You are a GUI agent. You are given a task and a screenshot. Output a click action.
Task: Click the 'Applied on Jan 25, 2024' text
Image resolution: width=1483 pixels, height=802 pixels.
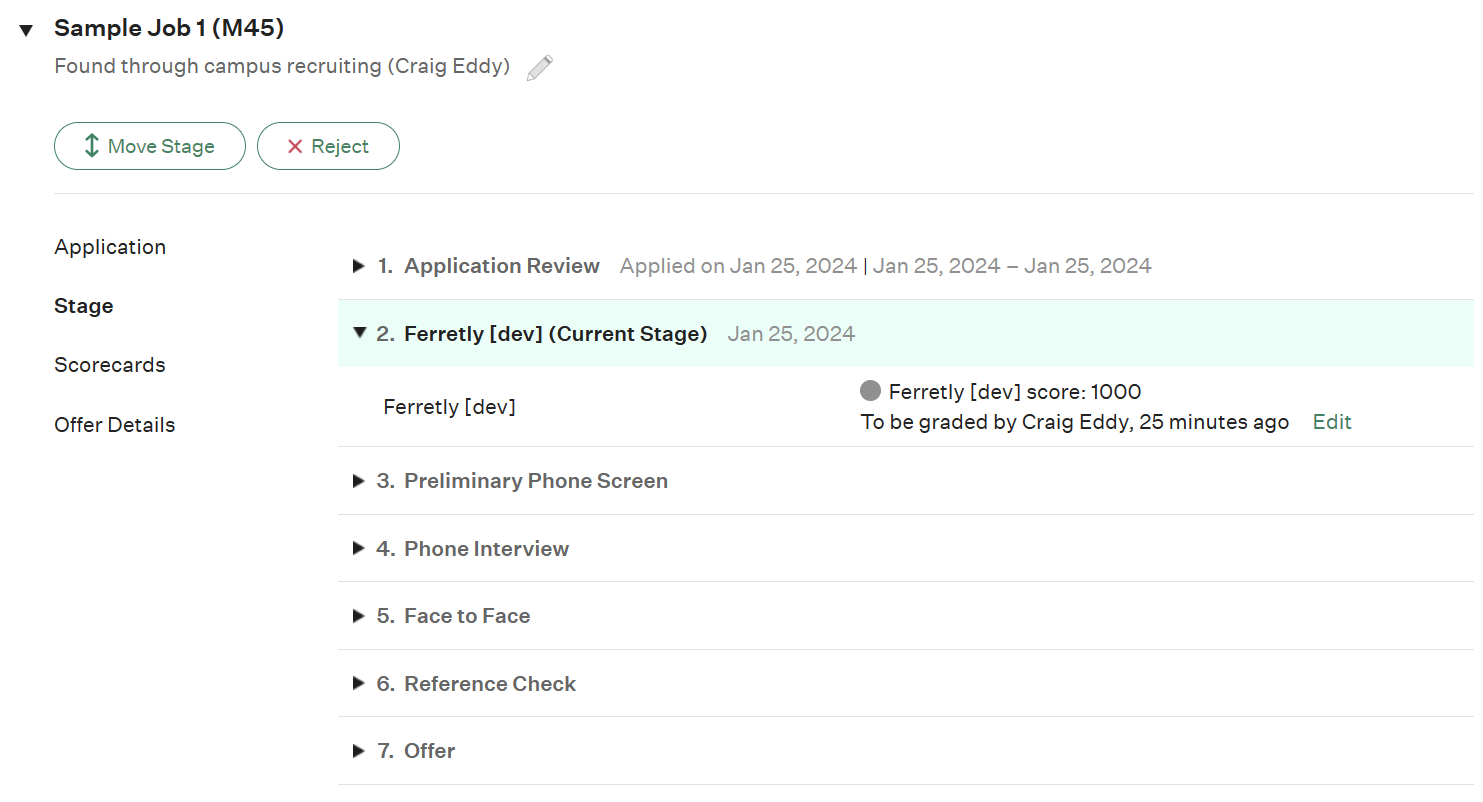point(738,266)
